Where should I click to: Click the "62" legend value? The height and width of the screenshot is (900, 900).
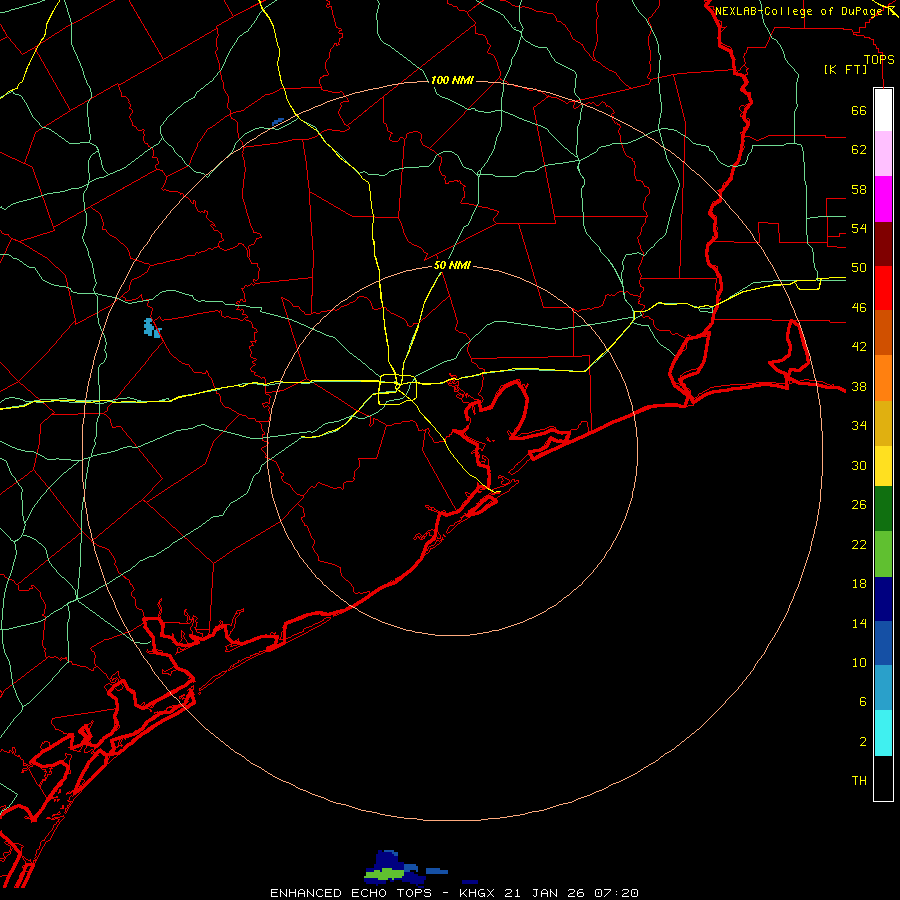(859, 150)
